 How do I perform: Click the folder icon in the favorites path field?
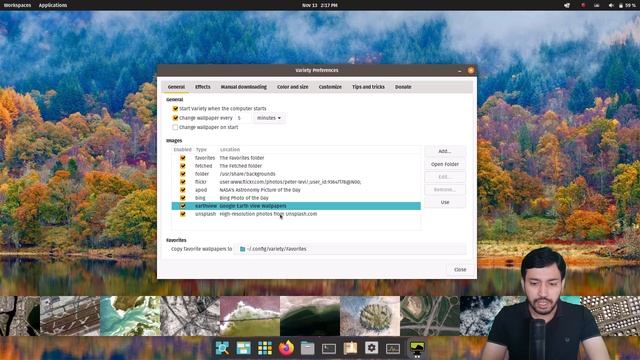(242, 249)
